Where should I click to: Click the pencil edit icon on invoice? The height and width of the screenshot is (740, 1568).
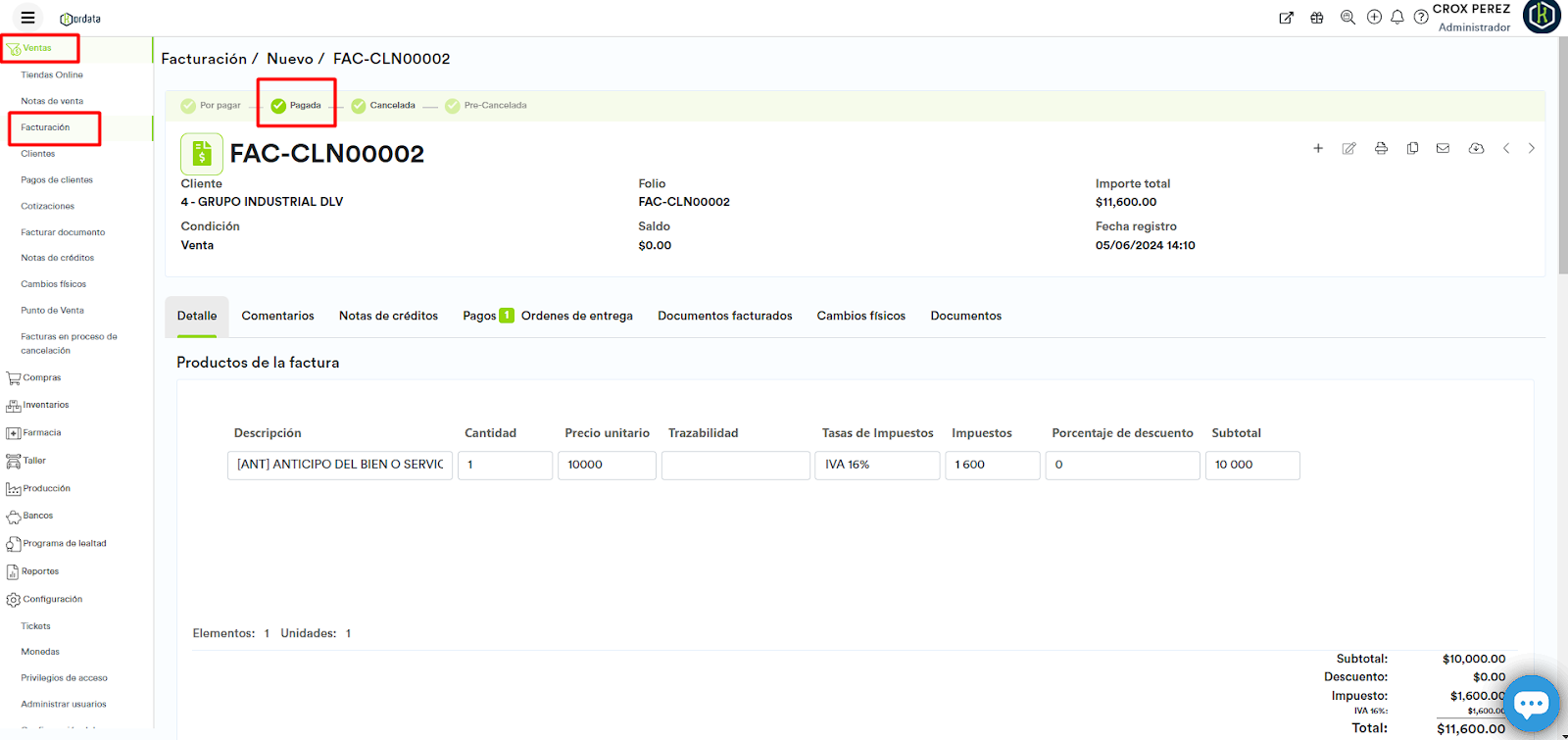1348,148
